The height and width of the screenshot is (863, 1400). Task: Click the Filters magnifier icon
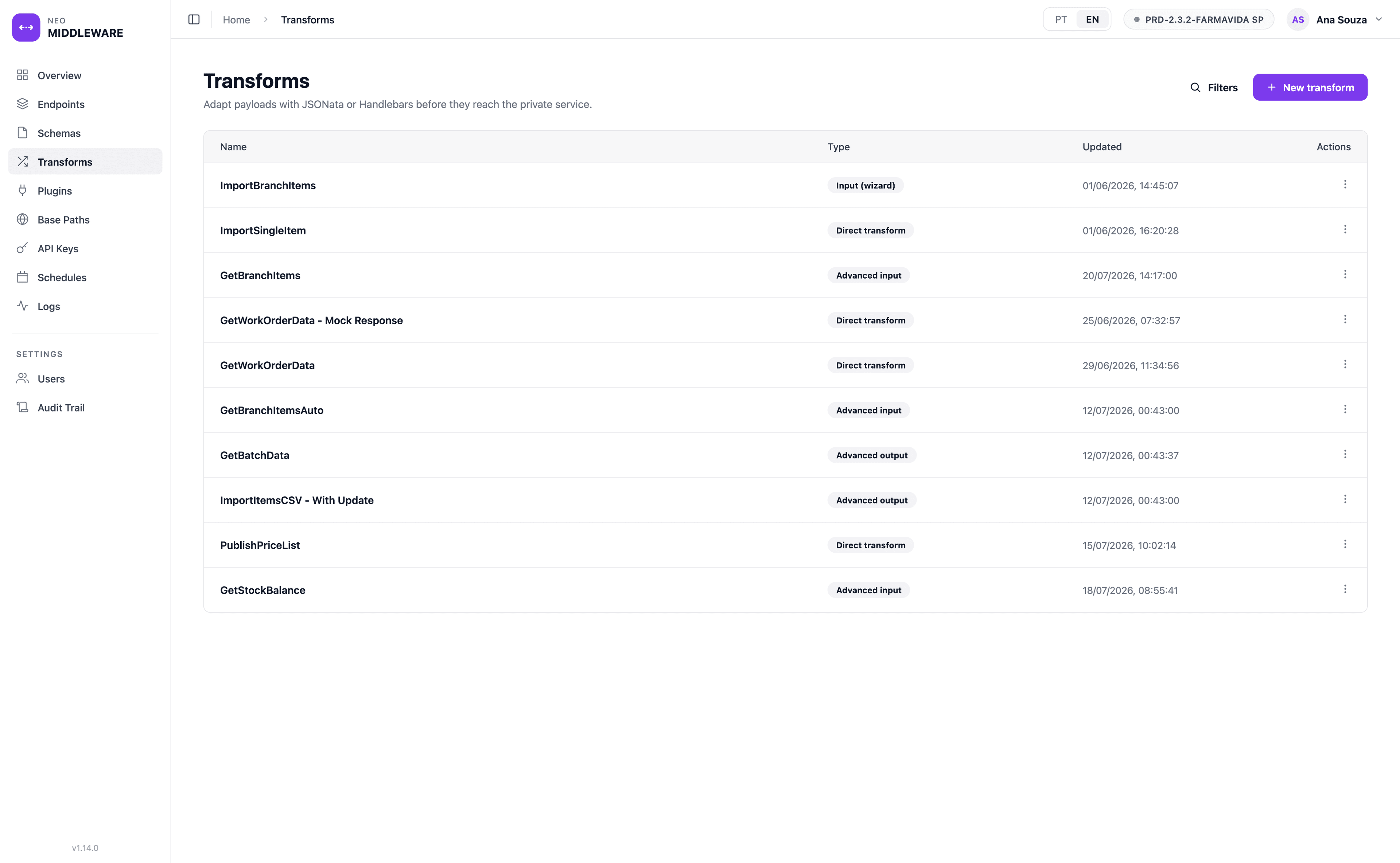point(1195,88)
